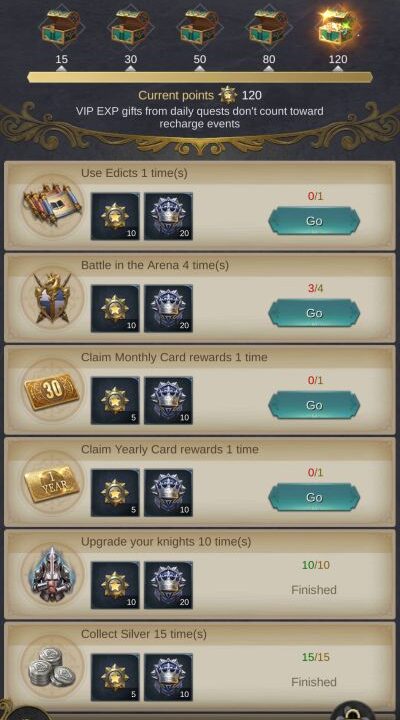Tap the knight upgrade helmet icon
This screenshot has width=400, height=720.
pyautogui.click(x=52, y=574)
